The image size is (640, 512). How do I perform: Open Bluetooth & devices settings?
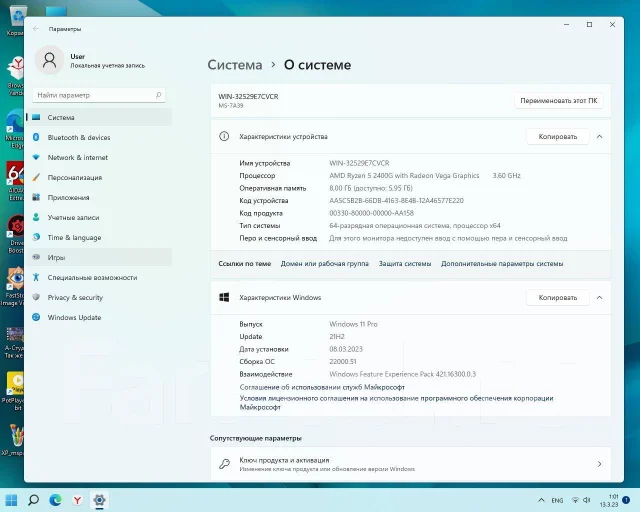99,137
